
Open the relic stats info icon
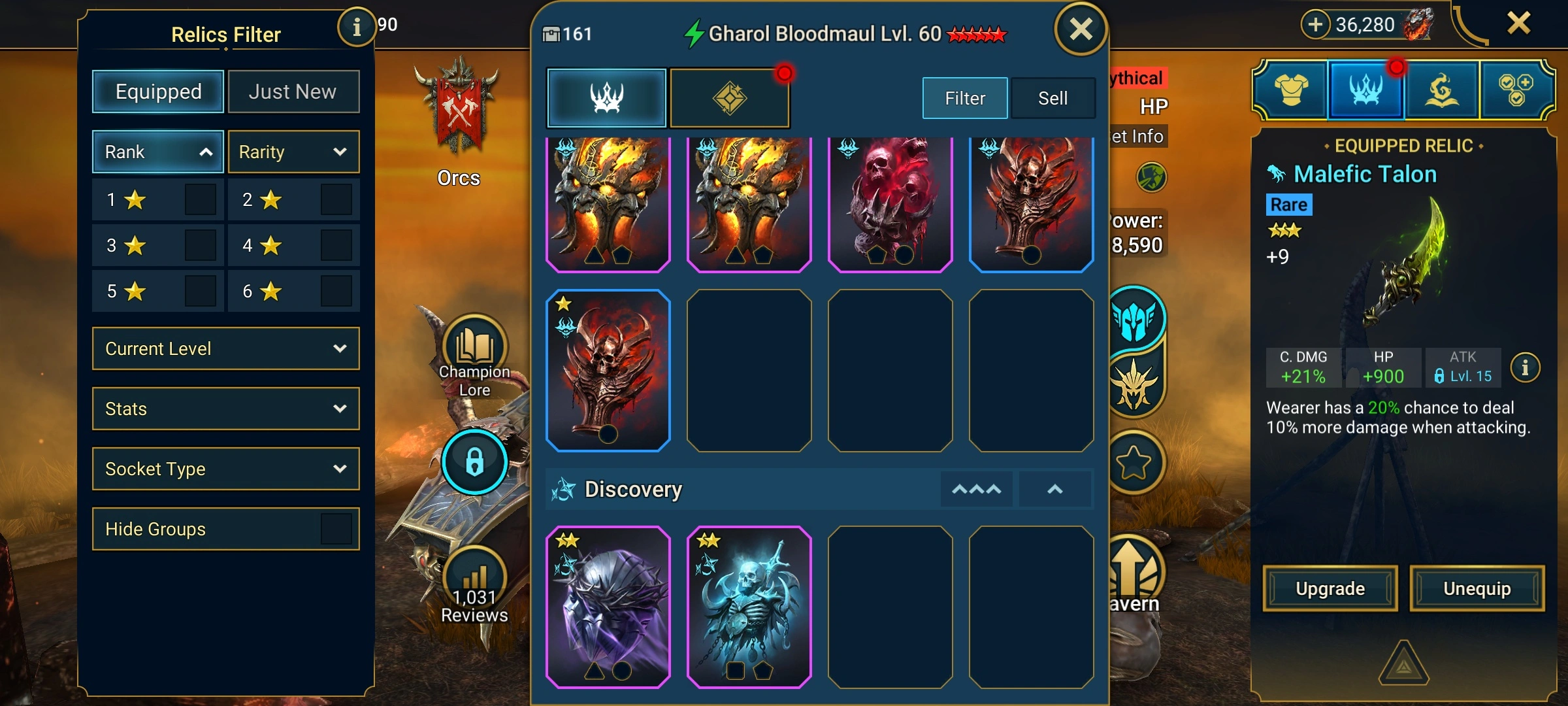point(1525,367)
